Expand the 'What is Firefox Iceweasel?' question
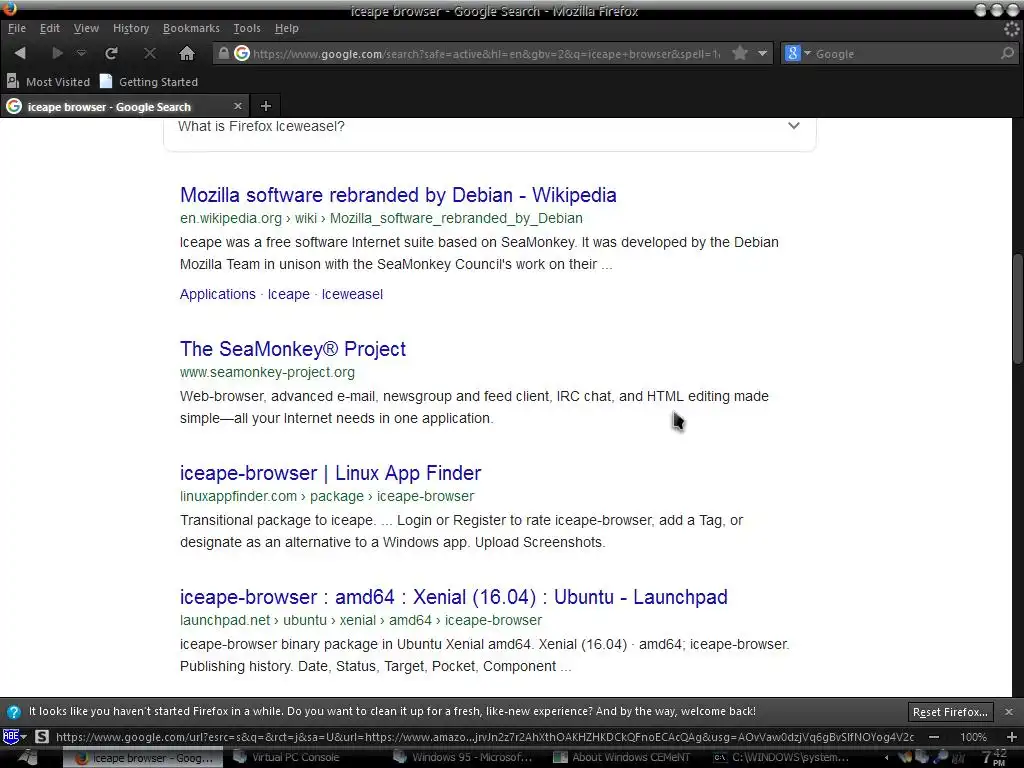Viewport: 1024px width, 768px height. click(x=490, y=126)
